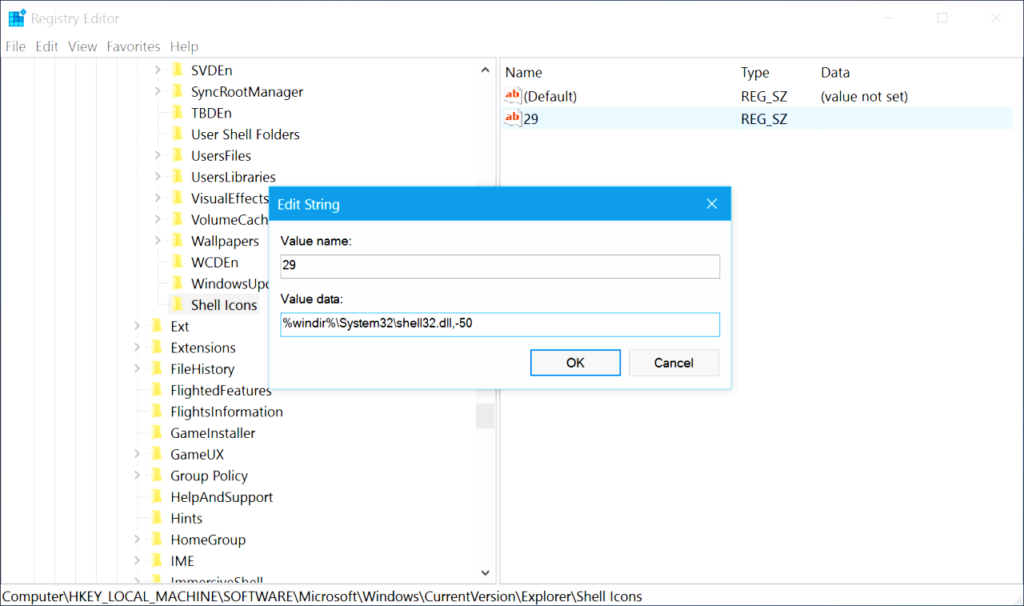The height and width of the screenshot is (606, 1024).
Task: Click the Value data text field
Action: coord(500,325)
